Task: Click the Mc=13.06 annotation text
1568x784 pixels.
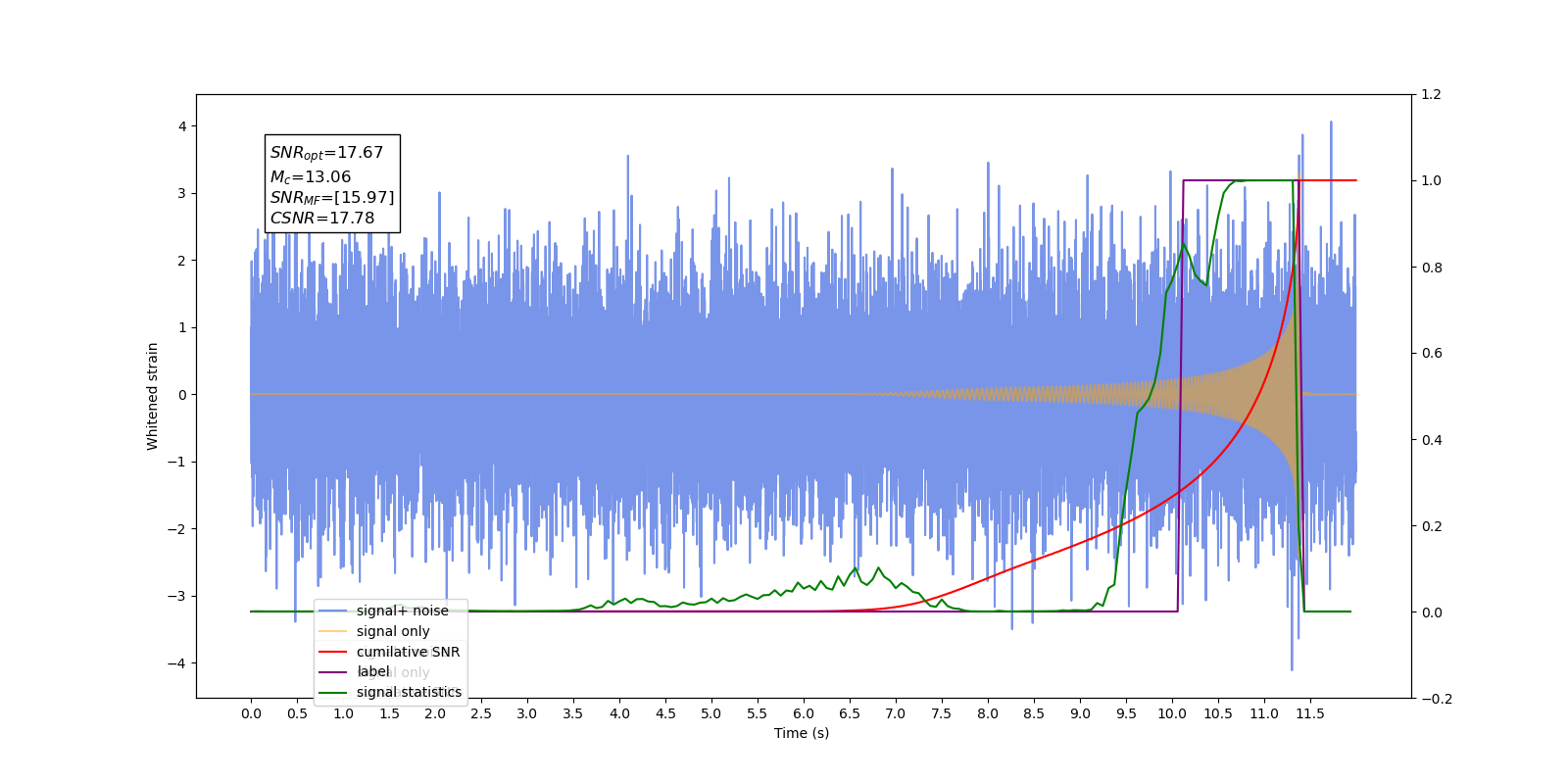Action: click(x=310, y=177)
